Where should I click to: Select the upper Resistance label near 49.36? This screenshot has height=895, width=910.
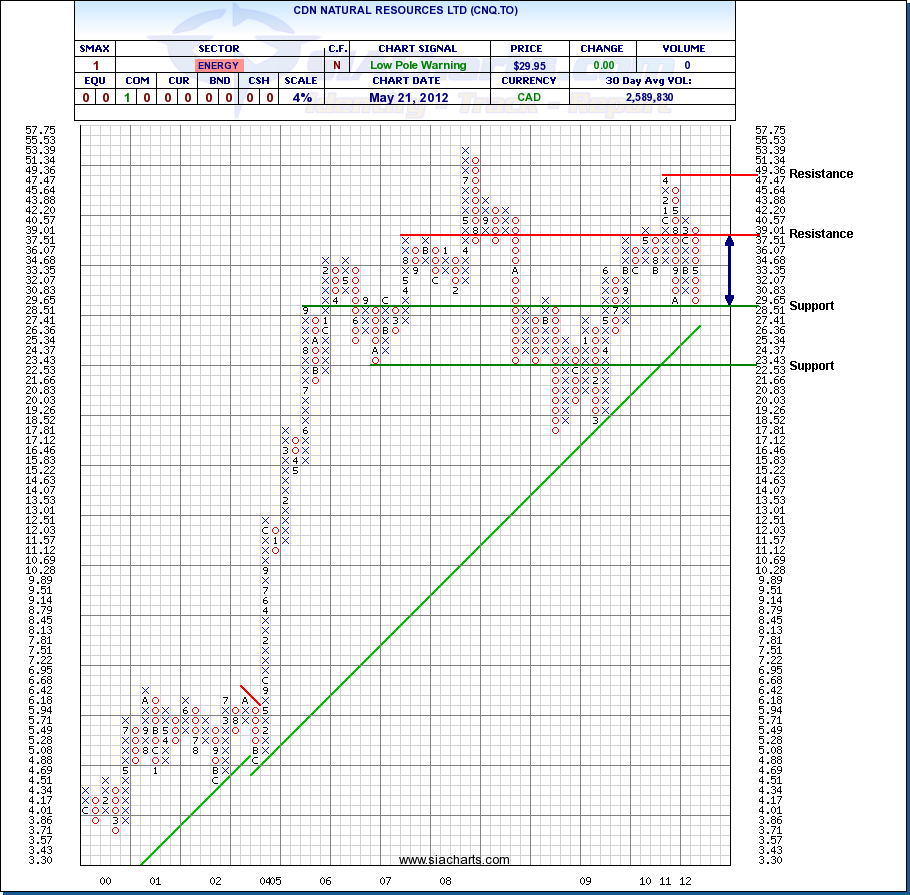(821, 174)
